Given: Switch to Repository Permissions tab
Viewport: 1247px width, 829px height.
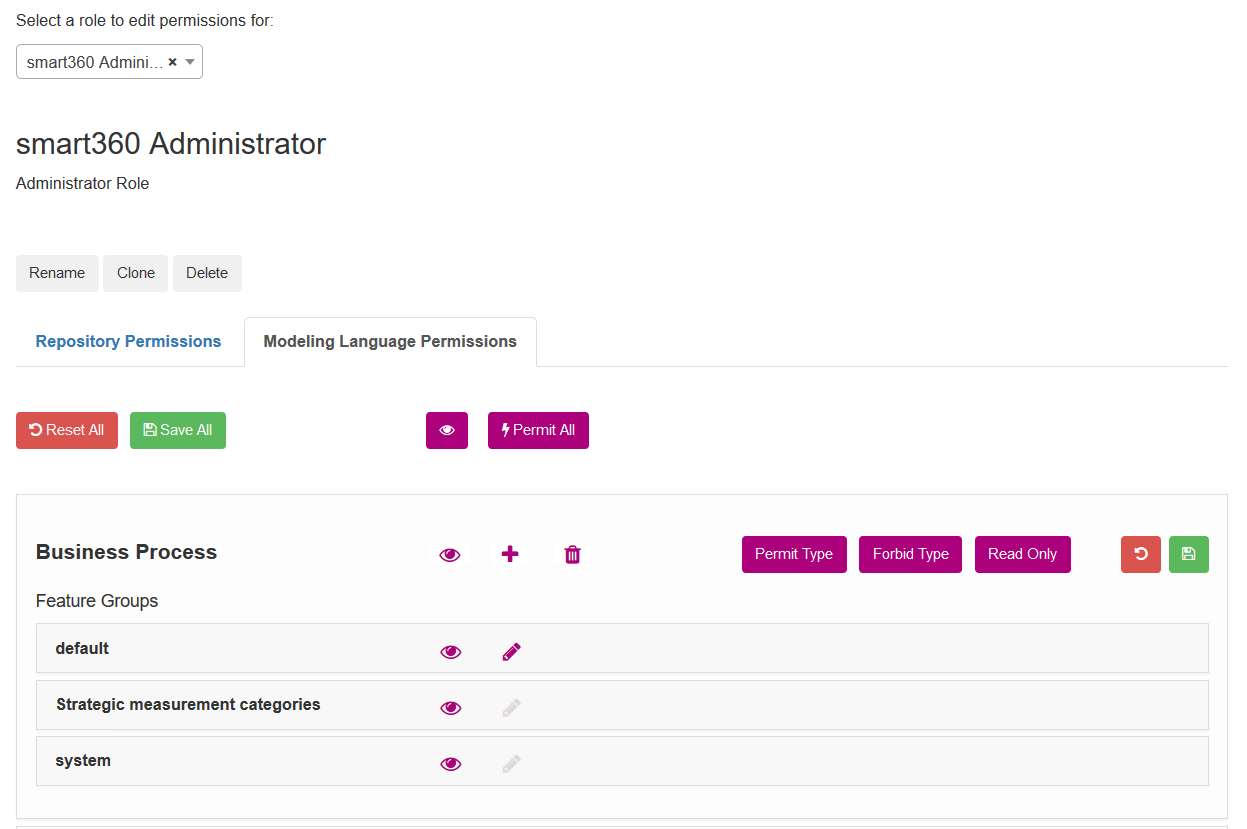Looking at the screenshot, I should click(128, 342).
